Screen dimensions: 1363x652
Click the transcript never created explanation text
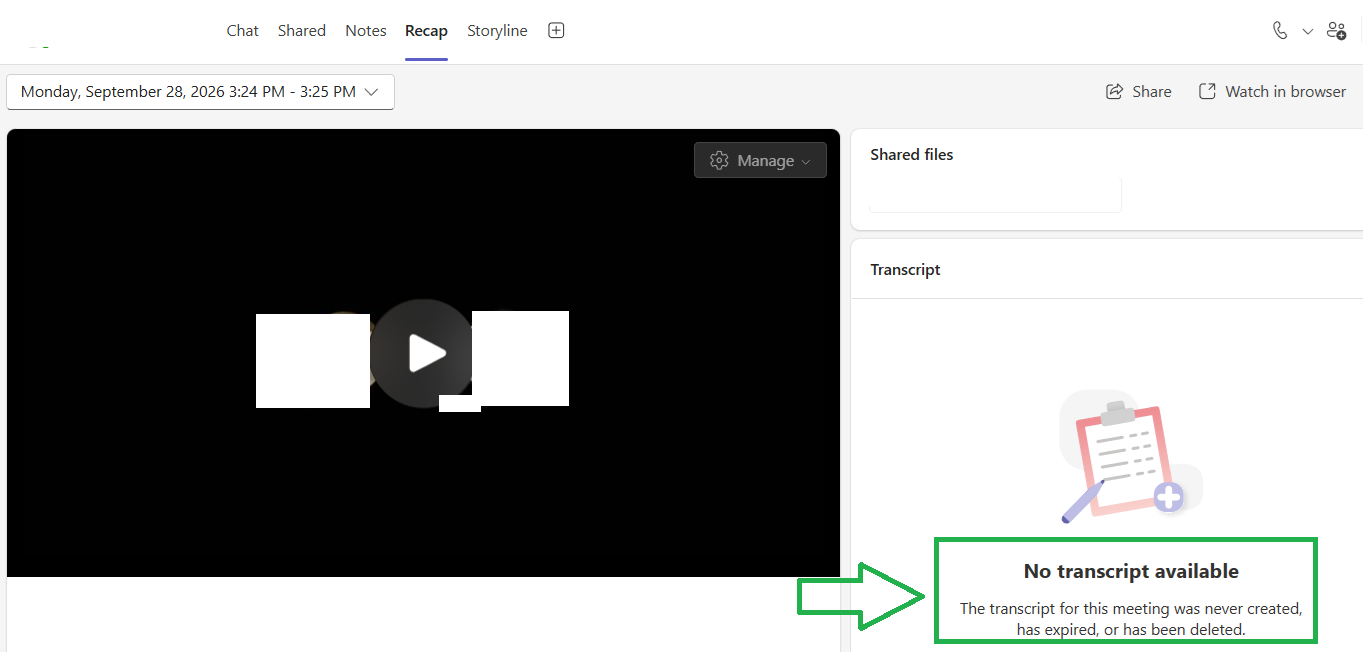click(1131, 619)
